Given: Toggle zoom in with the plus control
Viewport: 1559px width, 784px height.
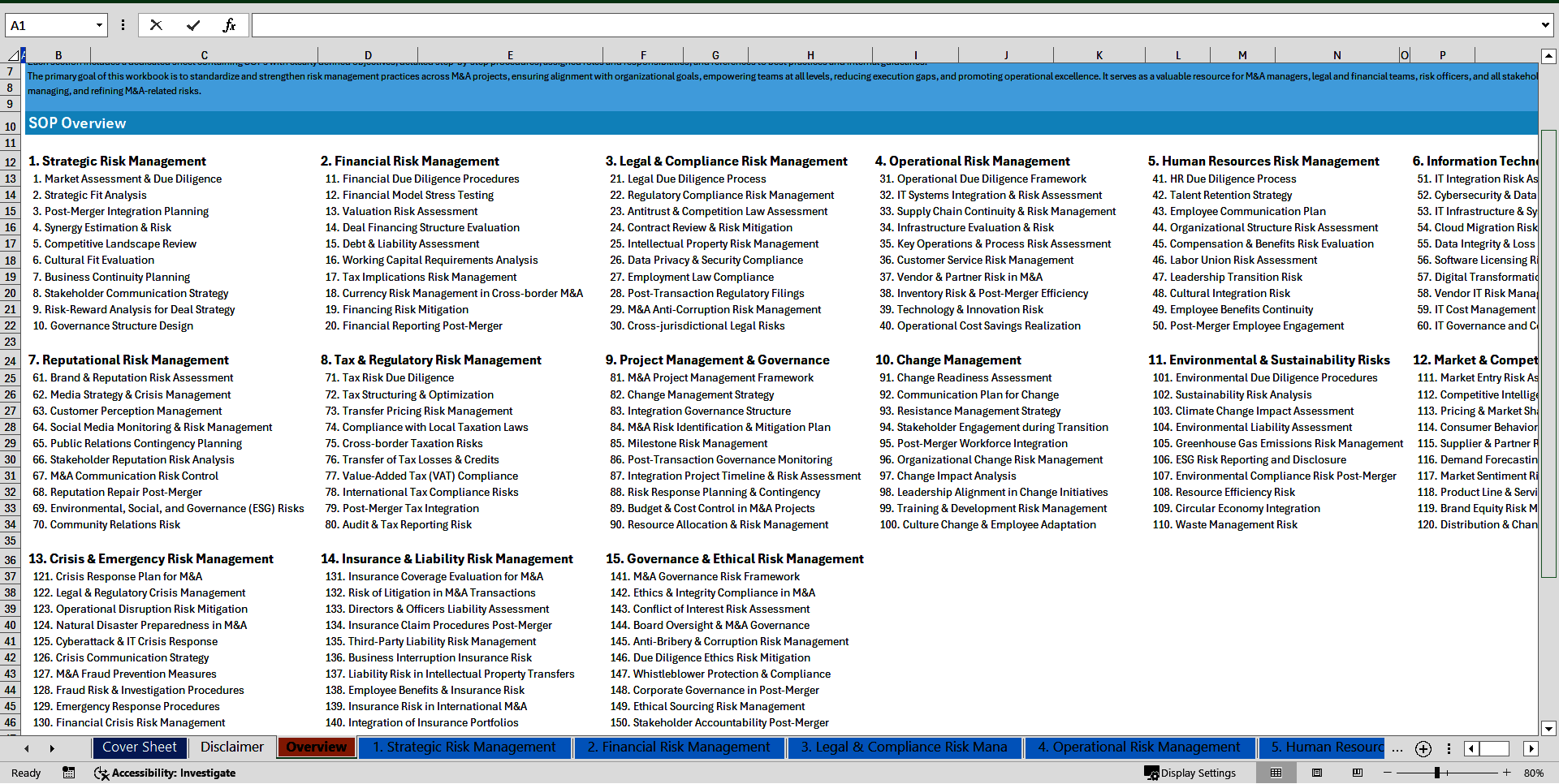Looking at the screenshot, I should tap(1507, 773).
